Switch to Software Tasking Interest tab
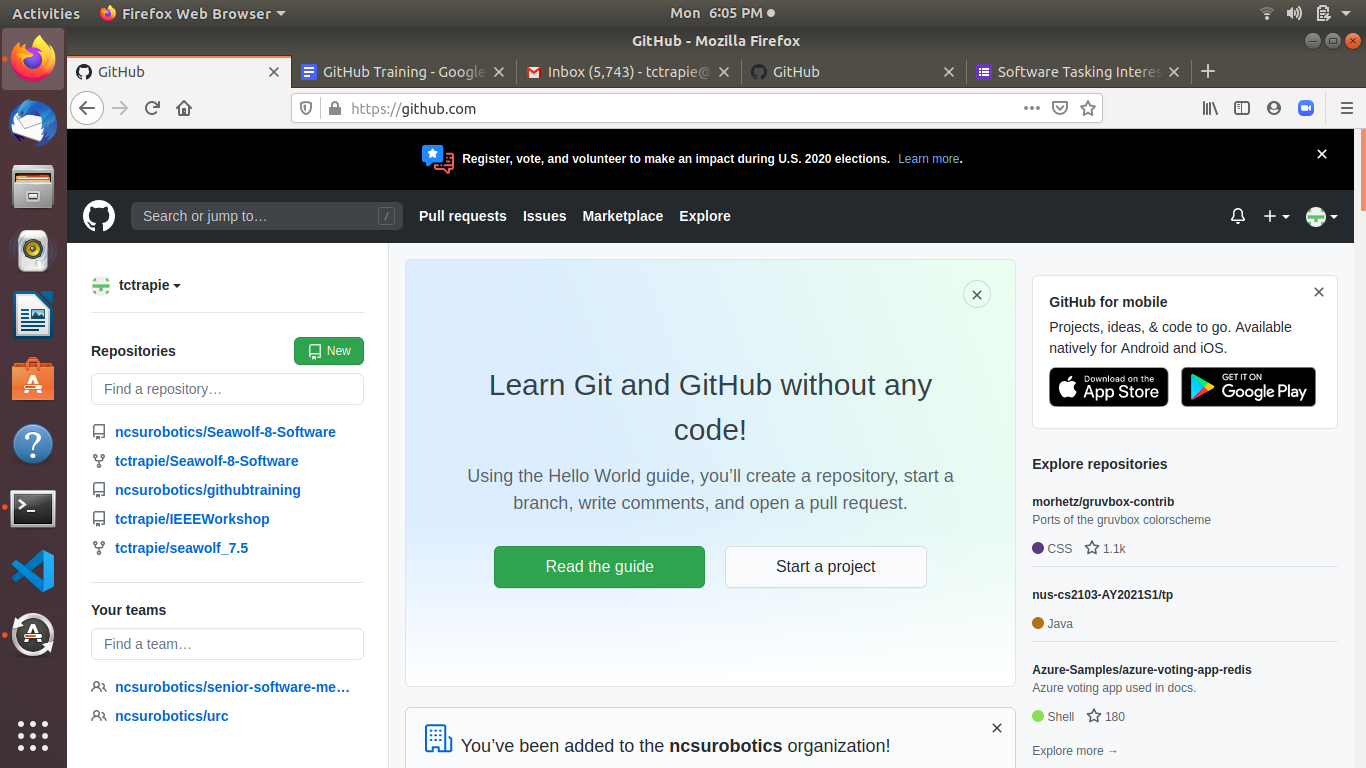This screenshot has width=1366, height=768. tap(1079, 72)
